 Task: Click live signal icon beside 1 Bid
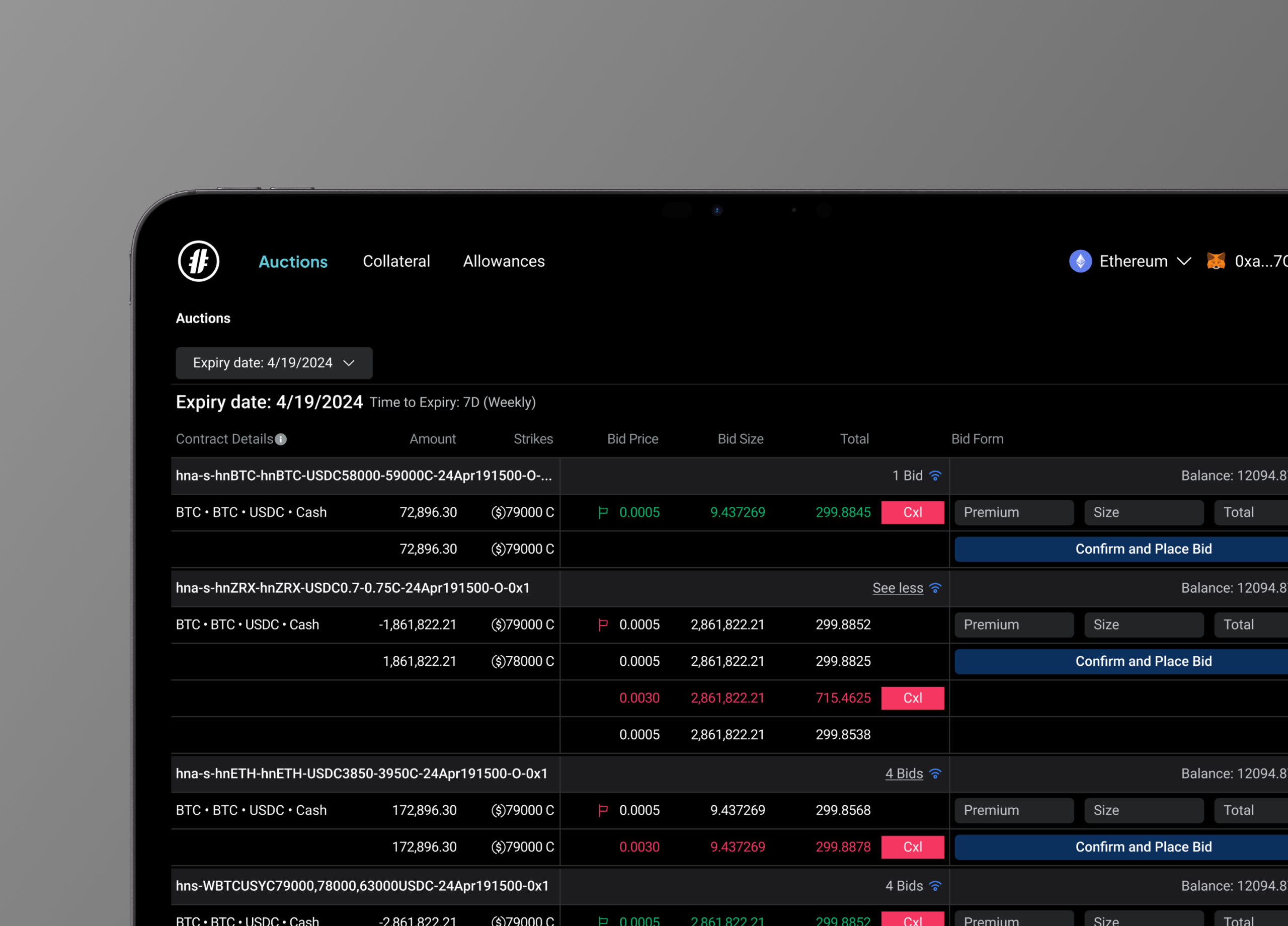[x=935, y=476]
